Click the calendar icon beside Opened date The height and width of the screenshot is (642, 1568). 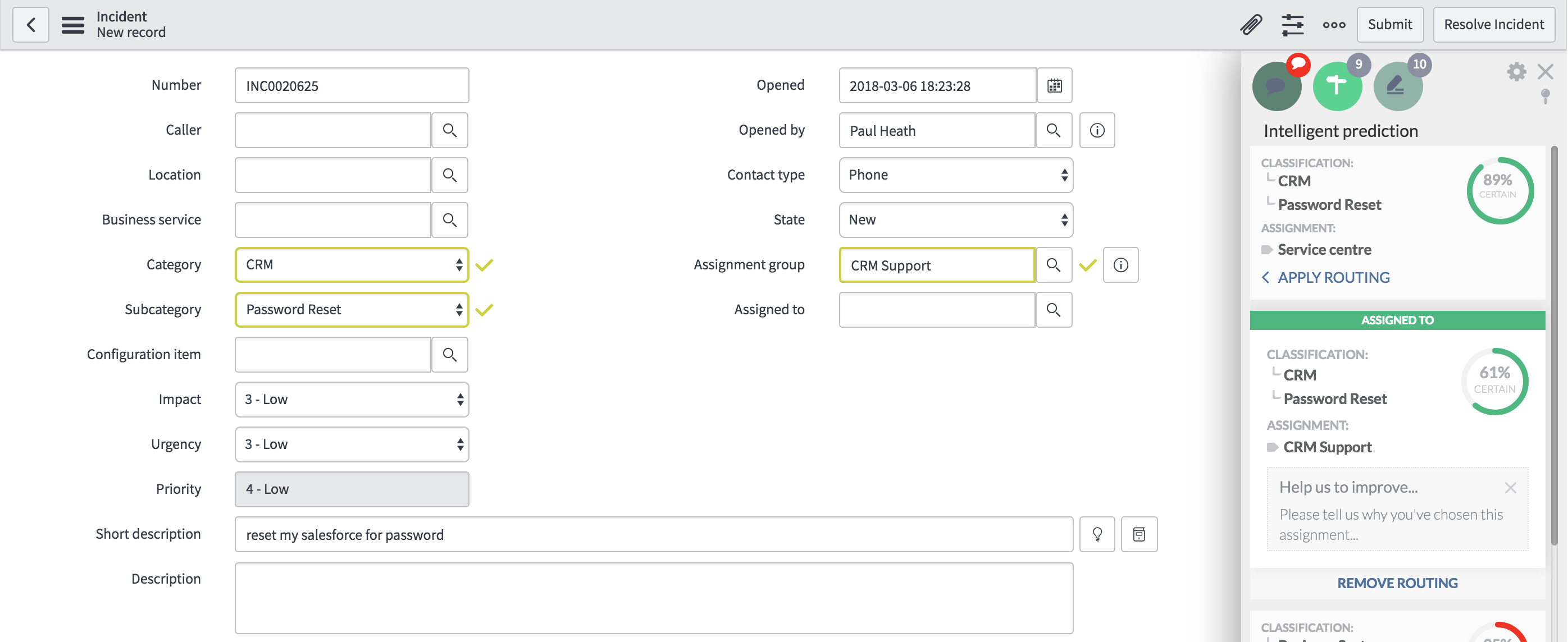click(x=1054, y=86)
